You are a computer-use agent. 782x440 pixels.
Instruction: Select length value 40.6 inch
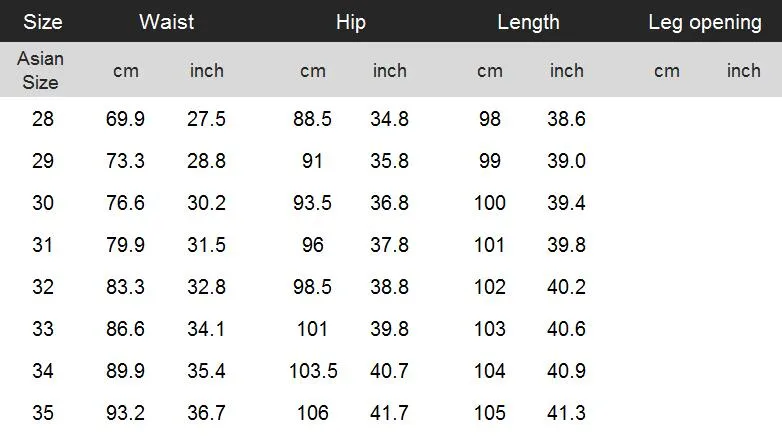tap(566, 329)
